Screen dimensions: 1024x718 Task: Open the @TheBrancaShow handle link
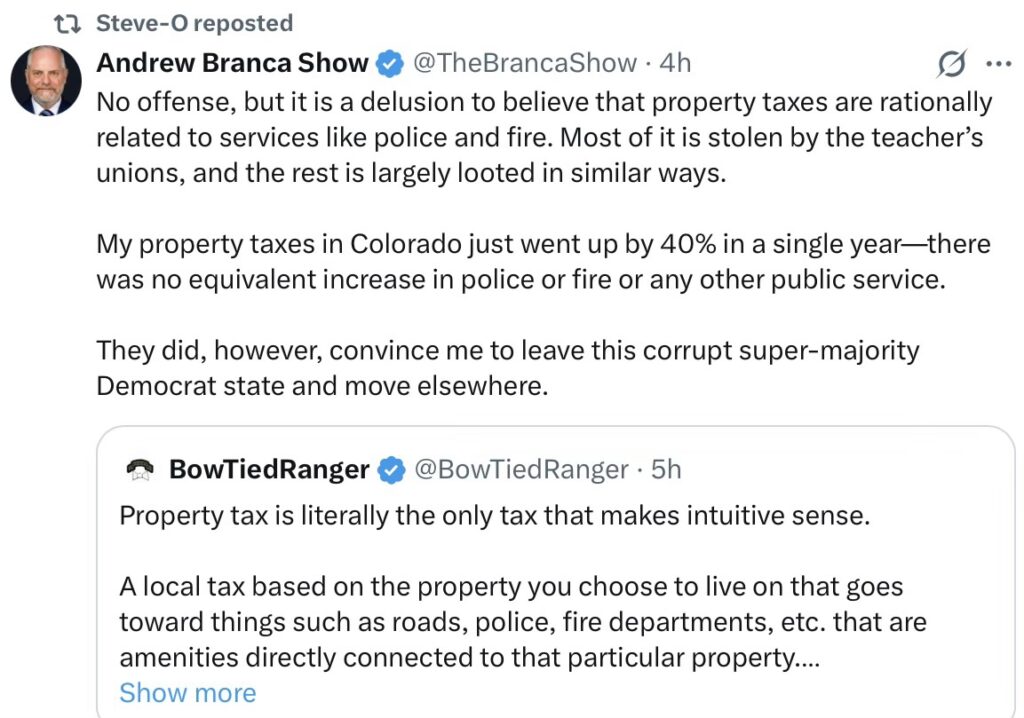pos(525,63)
